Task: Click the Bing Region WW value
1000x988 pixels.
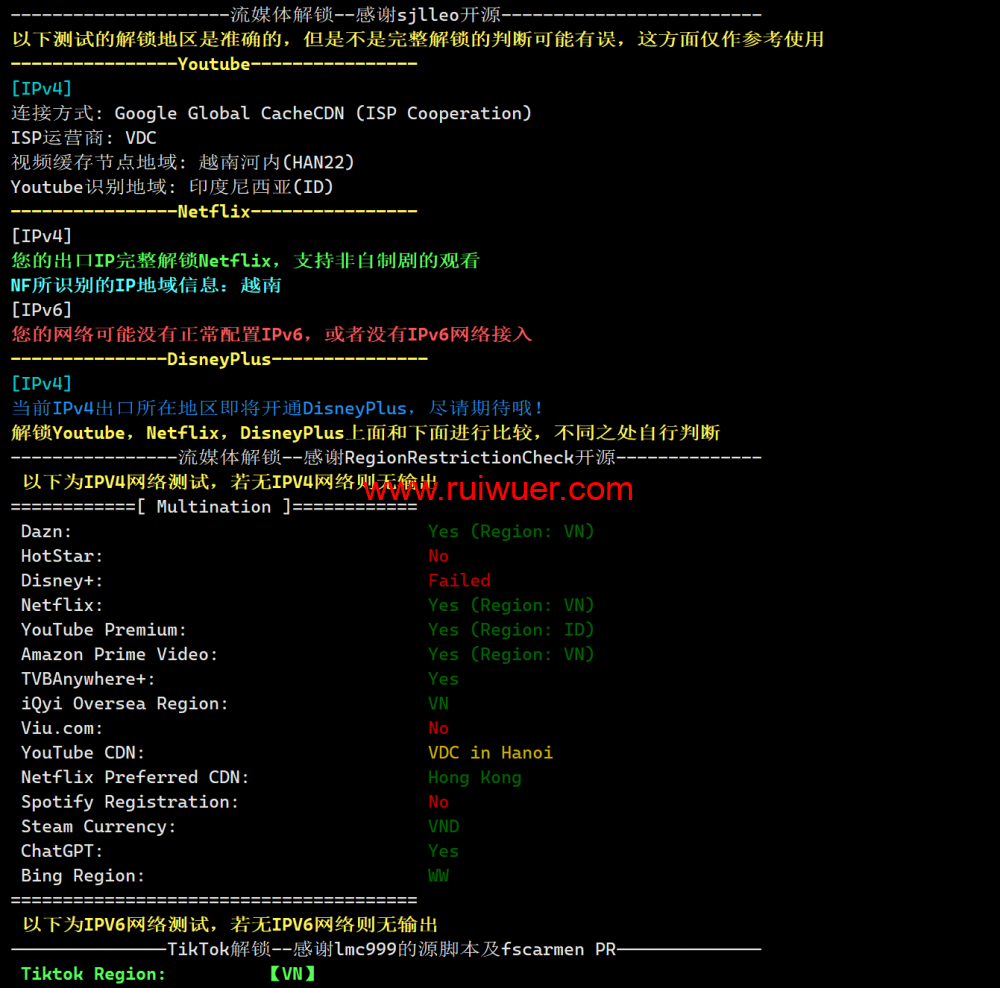Action: tap(438, 876)
